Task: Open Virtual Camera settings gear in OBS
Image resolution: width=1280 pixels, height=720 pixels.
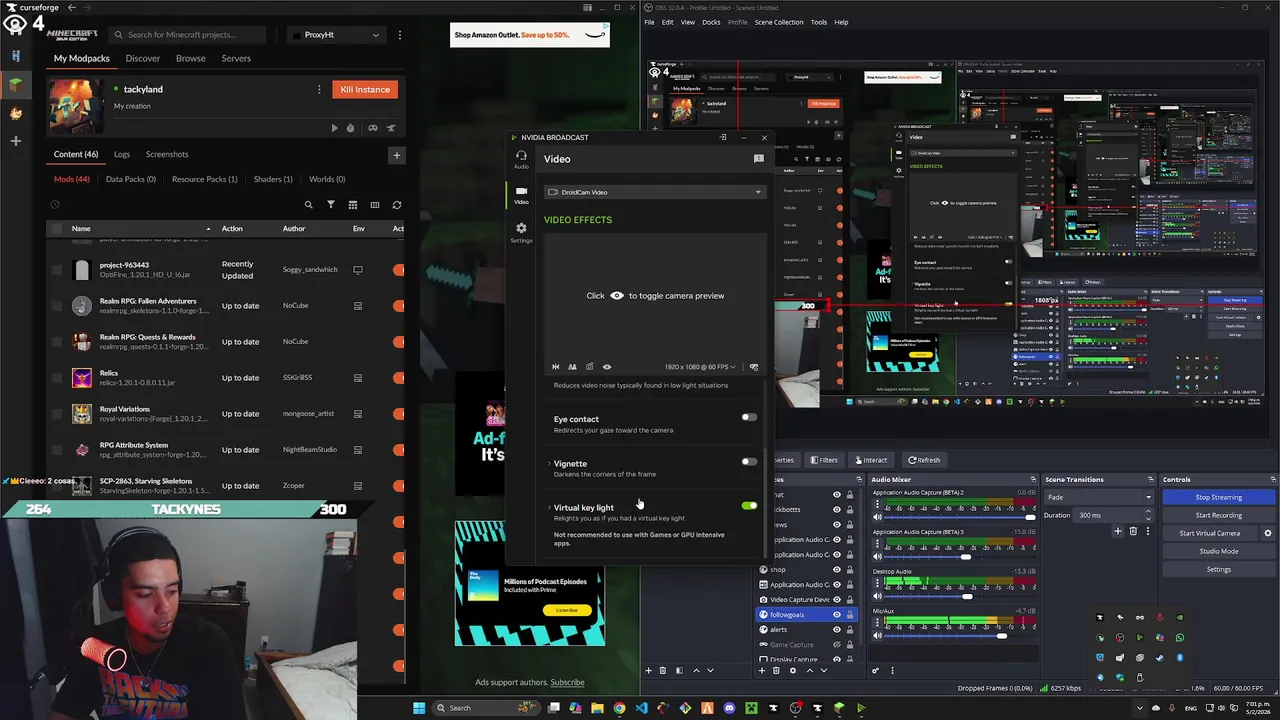Action: click(x=1268, y=533)
